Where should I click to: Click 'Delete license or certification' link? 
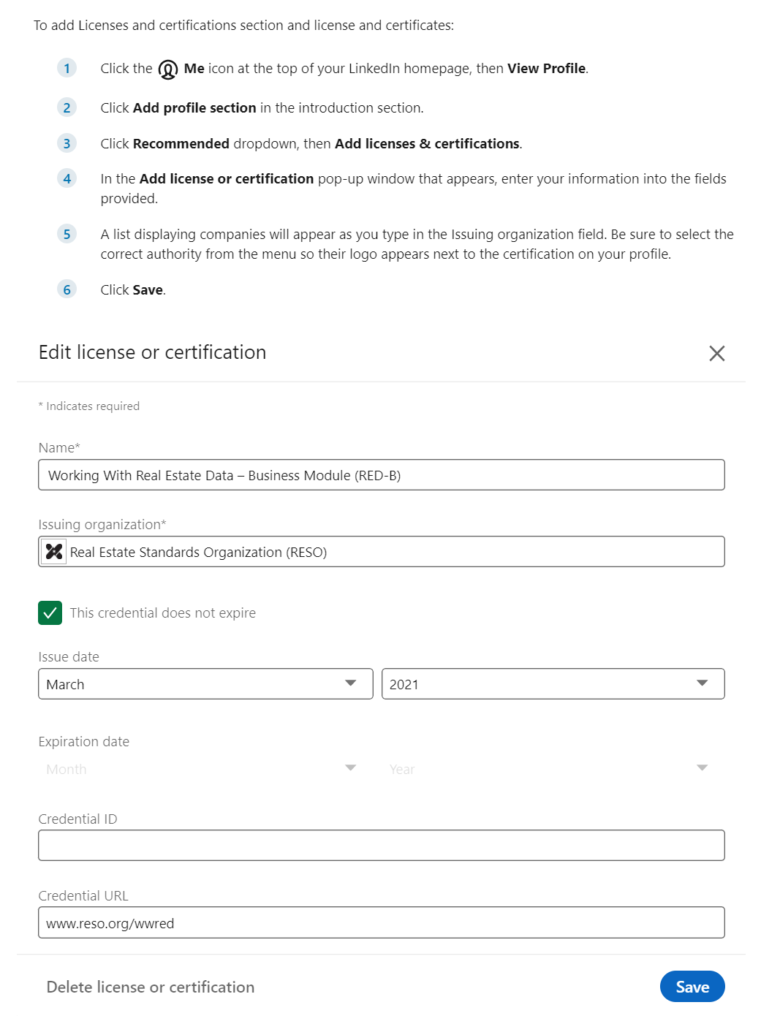click(150, 987)
